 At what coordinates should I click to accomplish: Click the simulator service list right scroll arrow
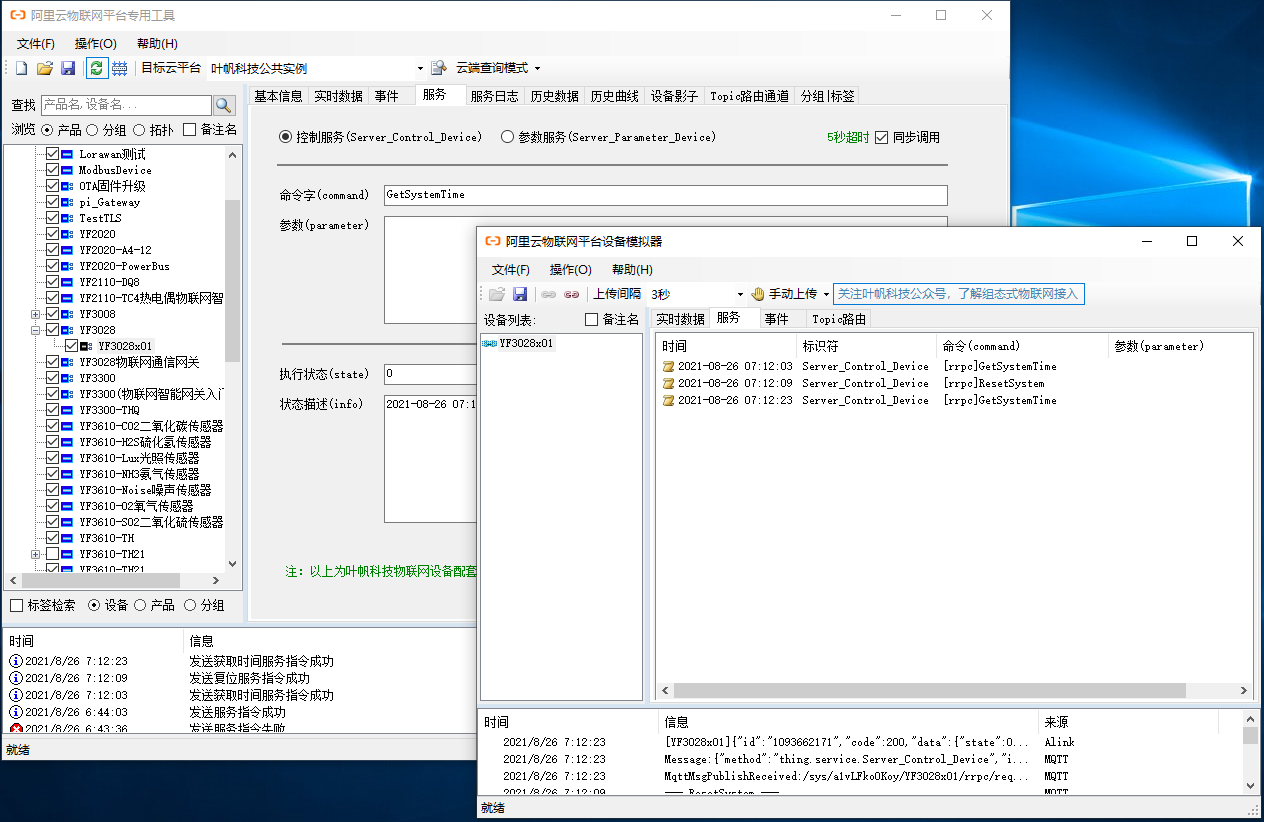1244,691
